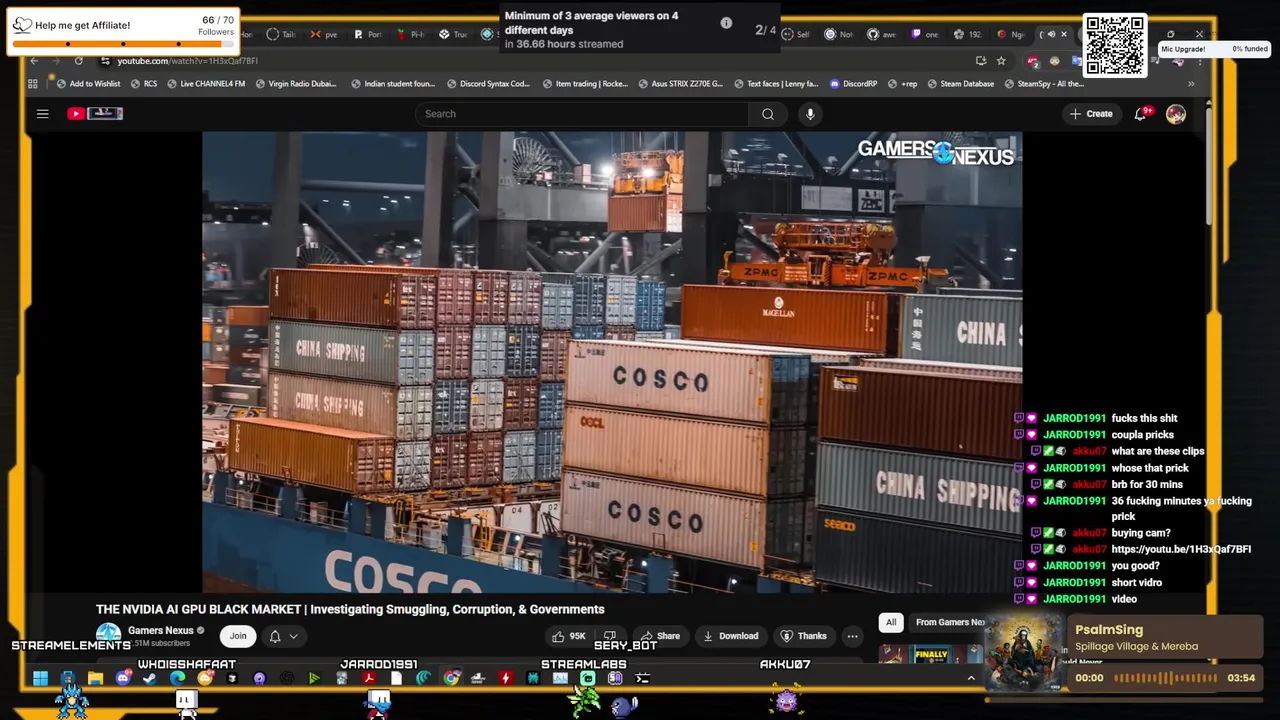Screen dimensions: 1280x720
Task: Open the youtu.be link in chat
Action: click(1181, 549)
